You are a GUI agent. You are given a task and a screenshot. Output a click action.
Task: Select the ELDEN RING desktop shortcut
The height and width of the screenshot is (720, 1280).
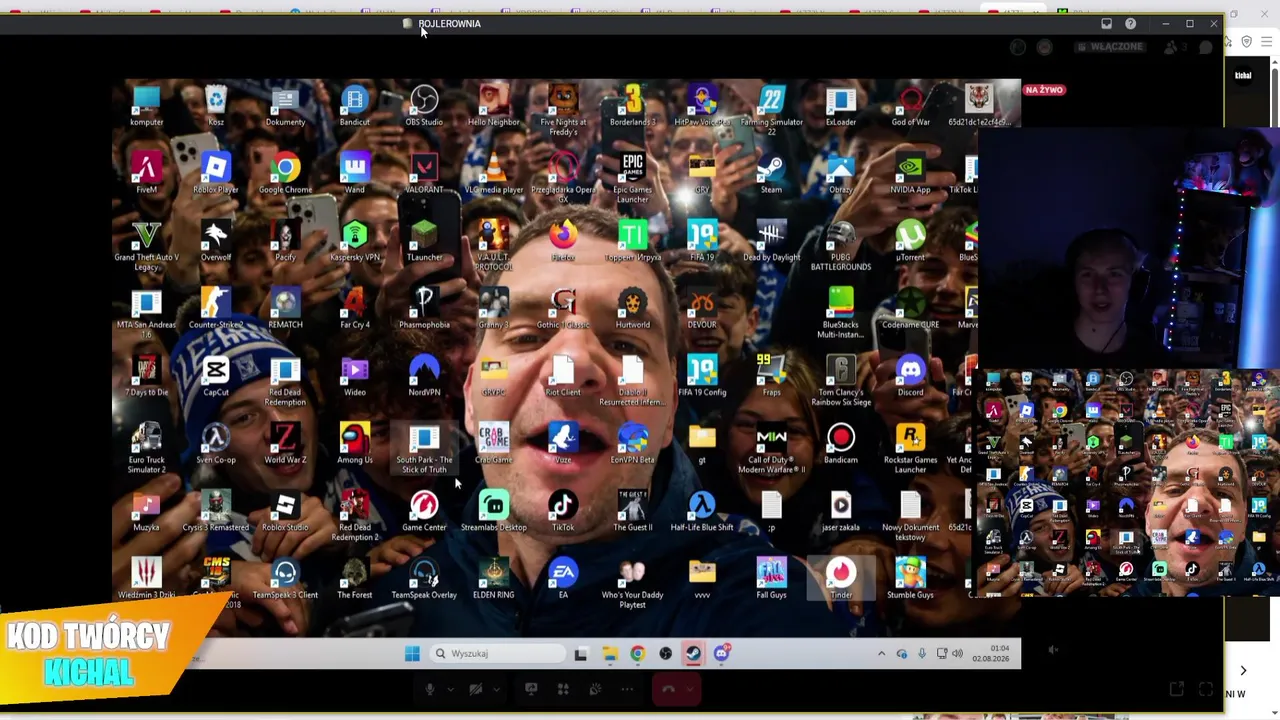pyautogui.click(x=493, y=579)
